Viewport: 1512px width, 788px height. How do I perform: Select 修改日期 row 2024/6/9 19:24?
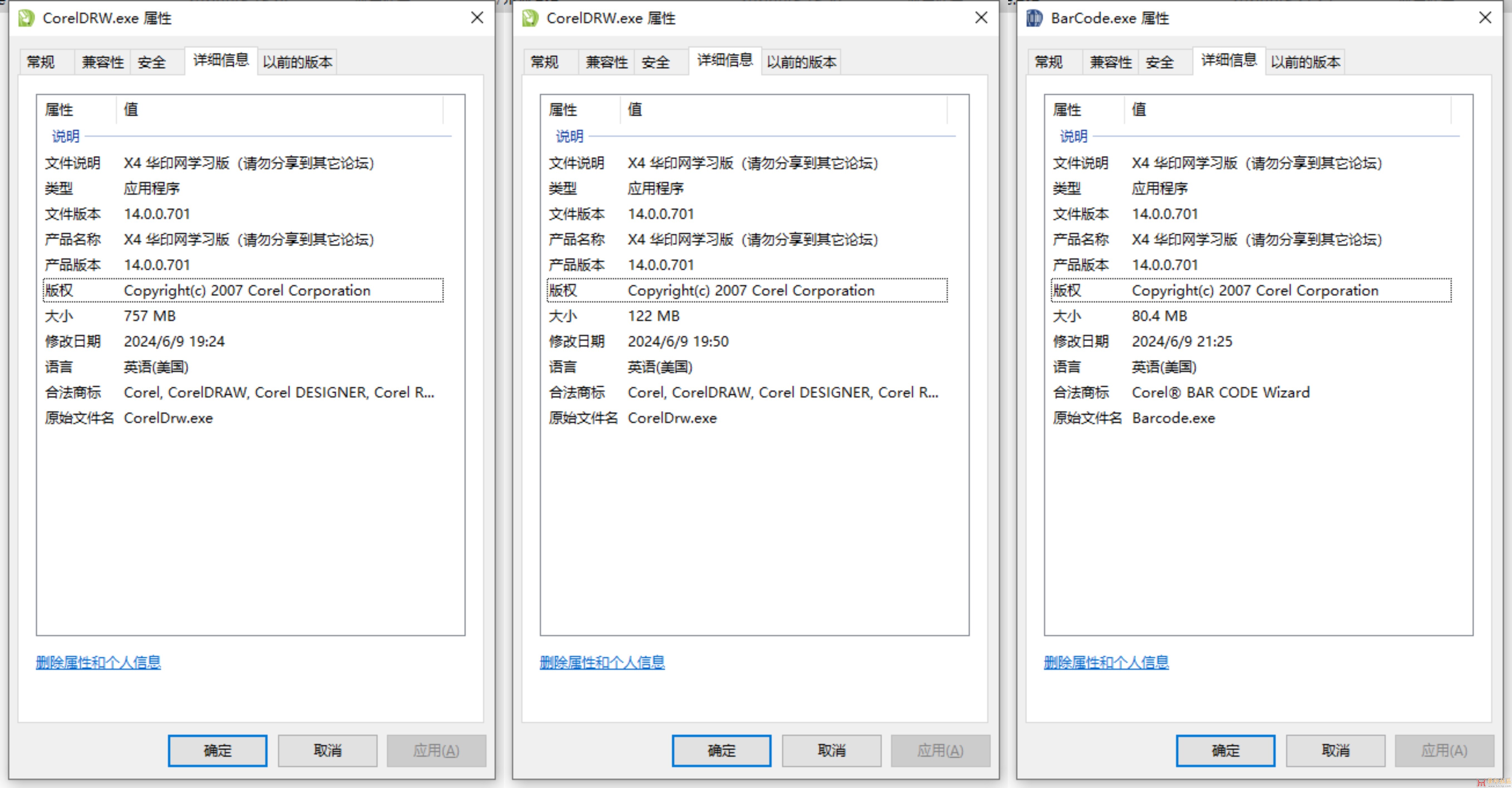click(x=243, y=341)
